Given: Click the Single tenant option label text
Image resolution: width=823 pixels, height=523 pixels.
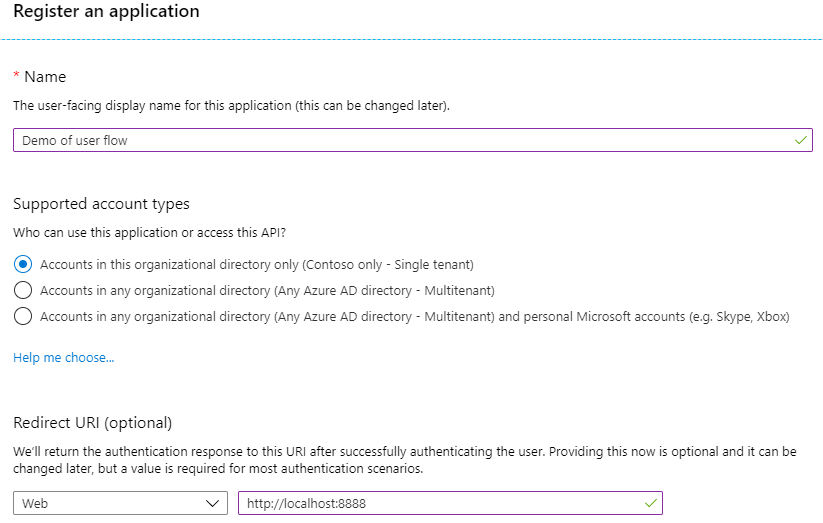Looking at the screenshot, I should (x=257, y=265).
